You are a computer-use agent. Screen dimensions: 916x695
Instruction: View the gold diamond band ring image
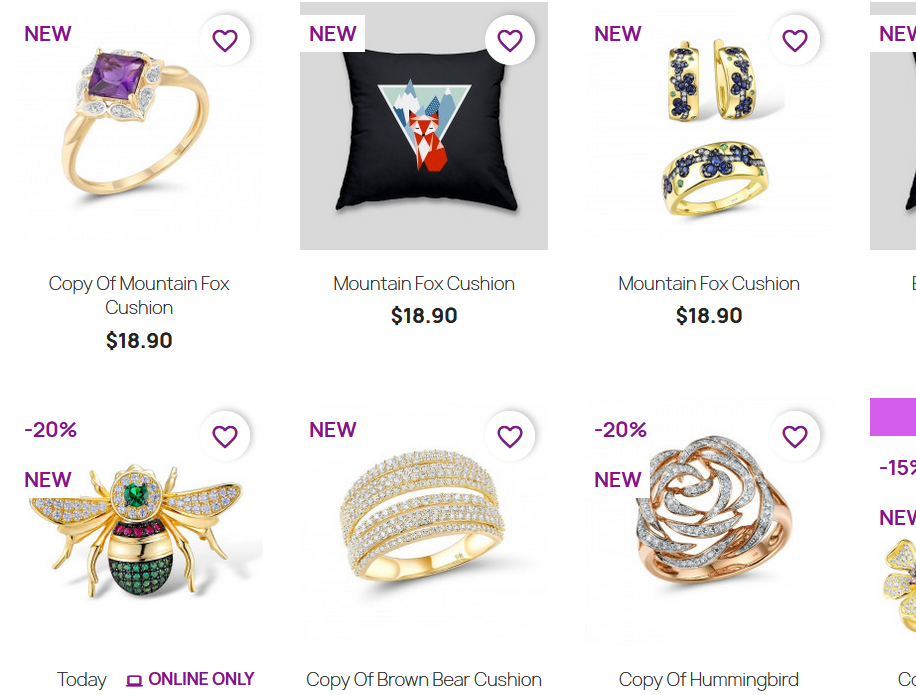click(424, 522)
